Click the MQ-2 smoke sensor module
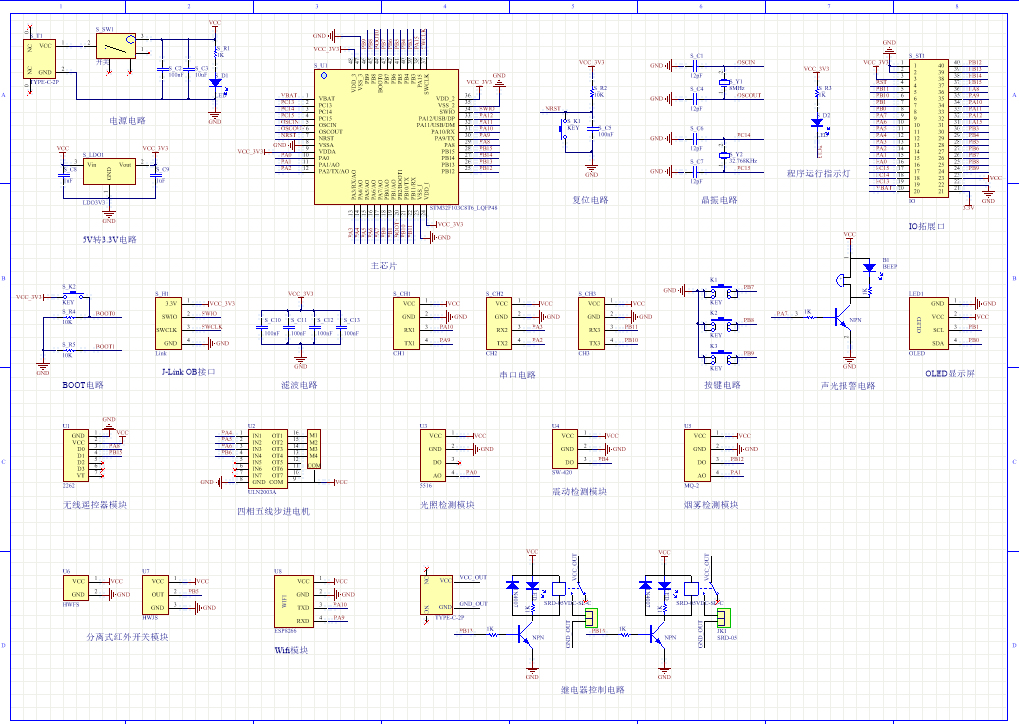The height and width of the screenshot is (724, 1019). pos(698,455)
